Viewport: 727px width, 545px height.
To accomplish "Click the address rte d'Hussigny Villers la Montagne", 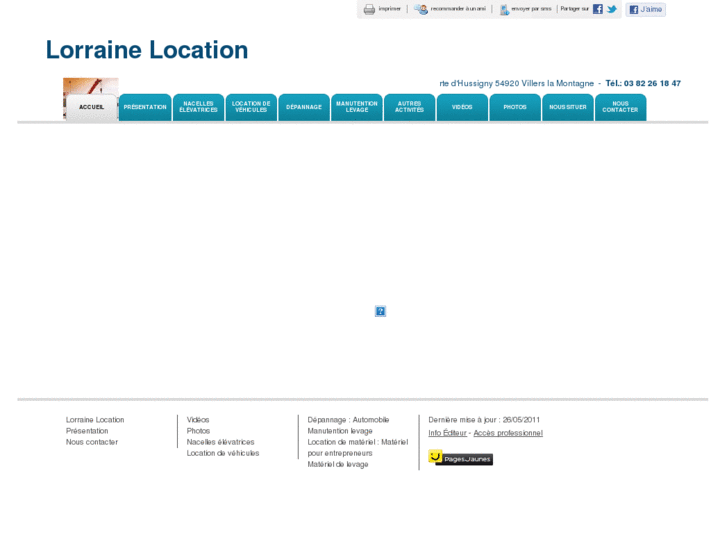I will point(517,83).
